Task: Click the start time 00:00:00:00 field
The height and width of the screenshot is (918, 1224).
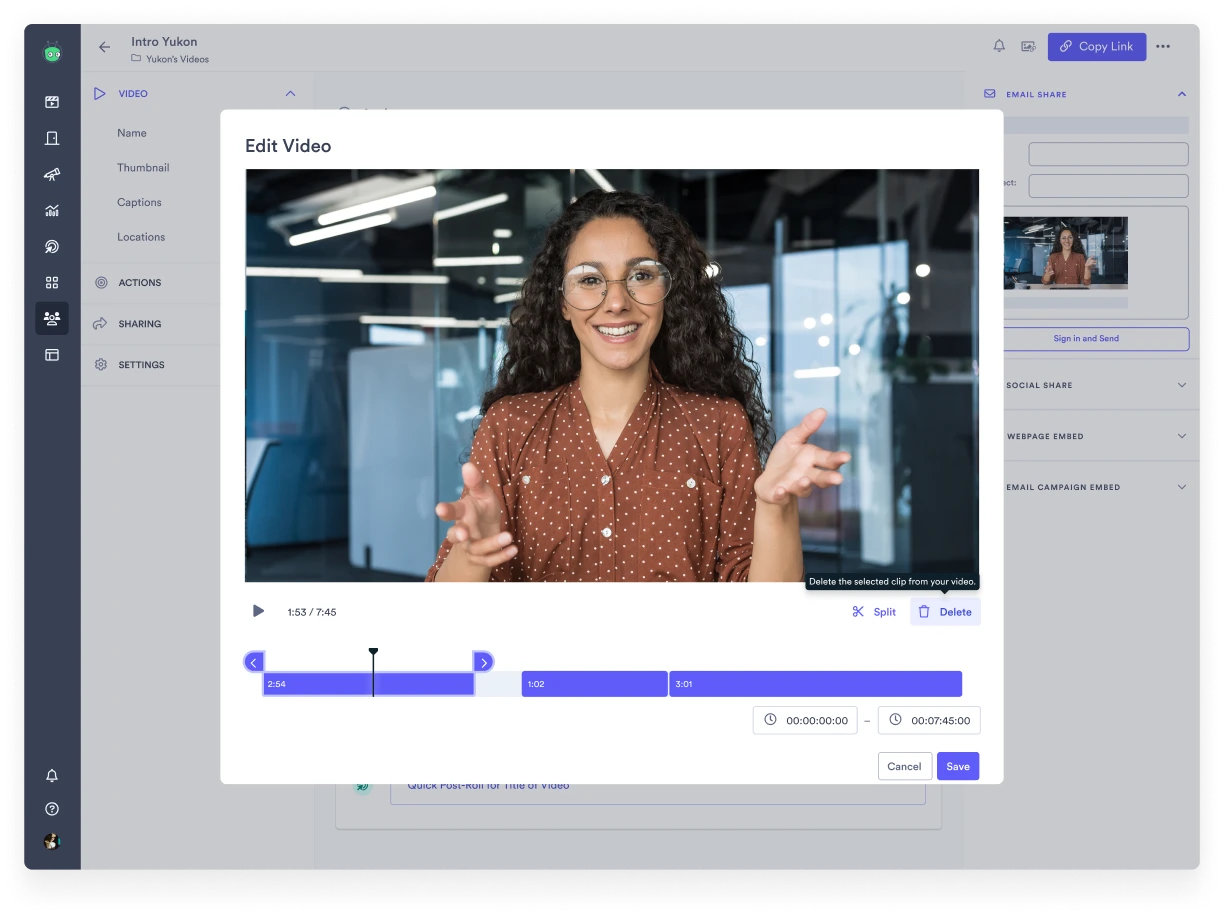Action: point(805,720)
